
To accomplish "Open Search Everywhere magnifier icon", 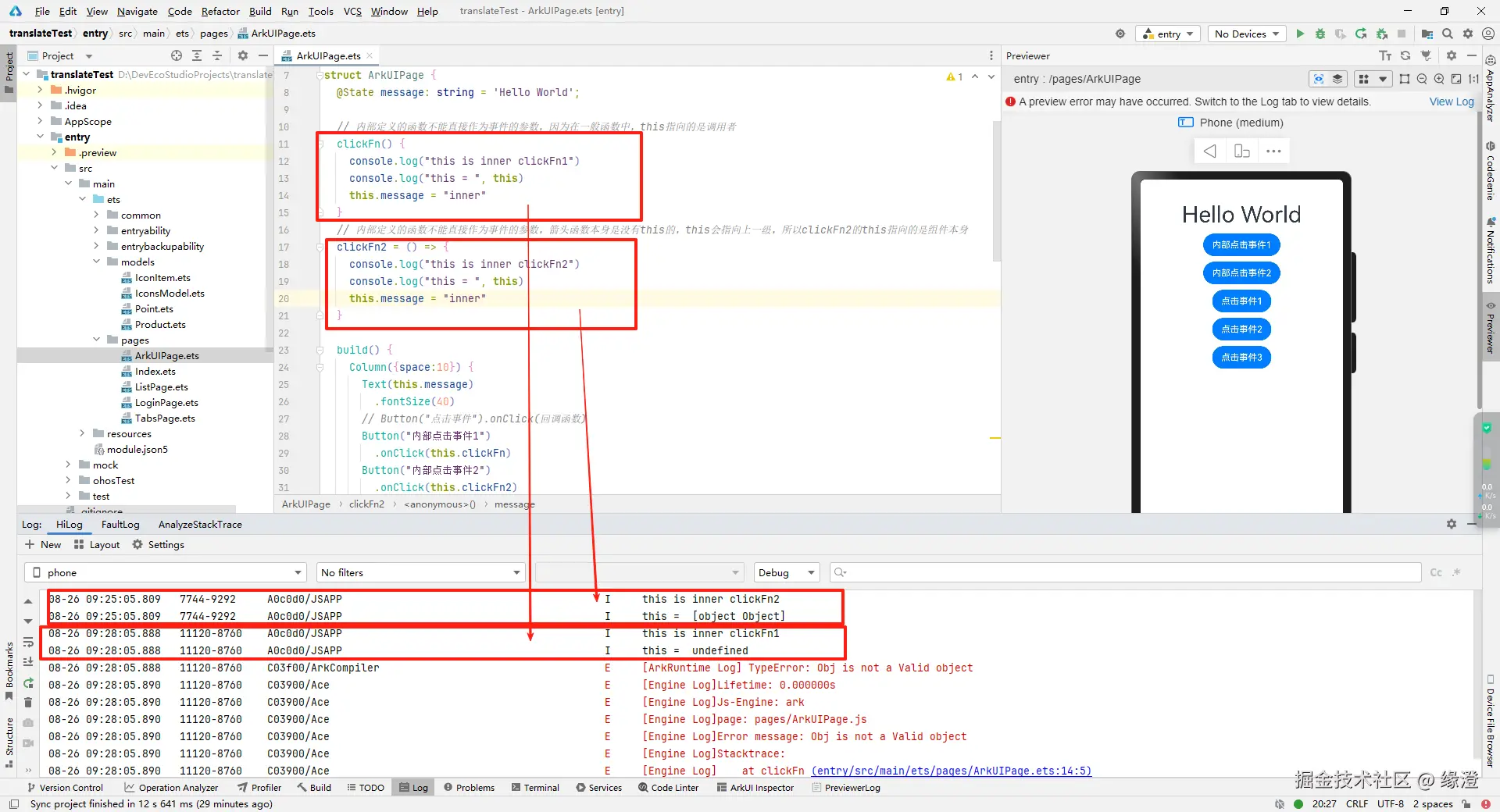I will coord(1448,34).
